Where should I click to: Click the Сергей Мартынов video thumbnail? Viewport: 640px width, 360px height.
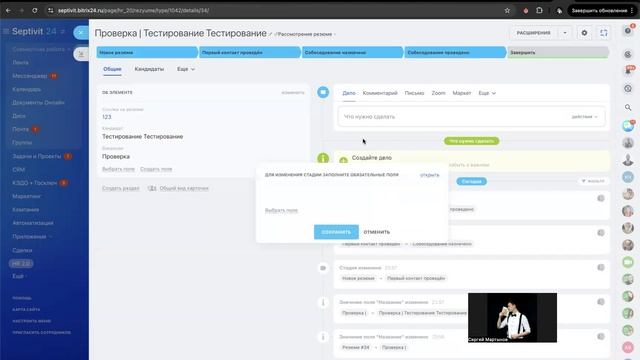tap(512, 318)
